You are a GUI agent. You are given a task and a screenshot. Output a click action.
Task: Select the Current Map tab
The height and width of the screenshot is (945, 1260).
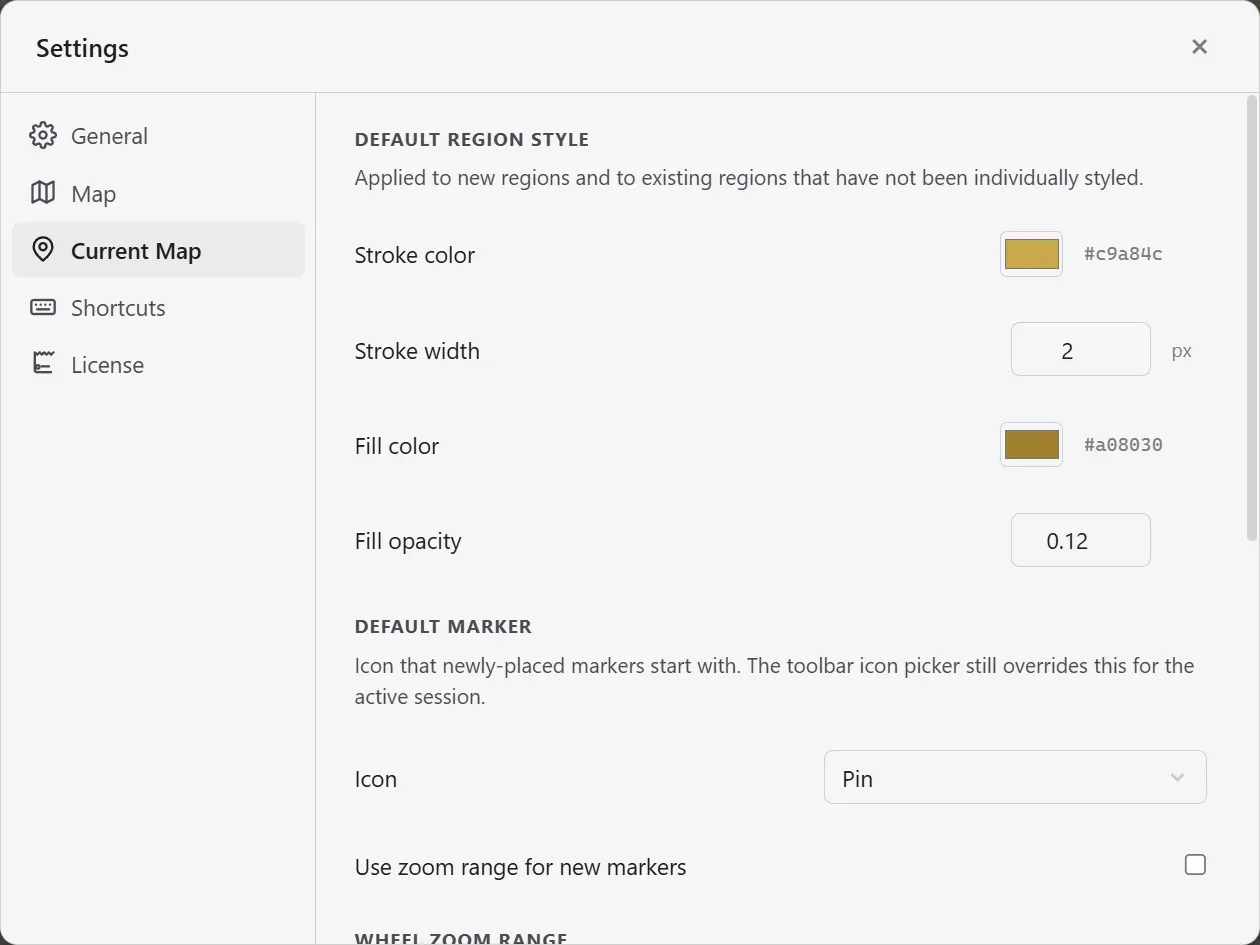(158, 250)
